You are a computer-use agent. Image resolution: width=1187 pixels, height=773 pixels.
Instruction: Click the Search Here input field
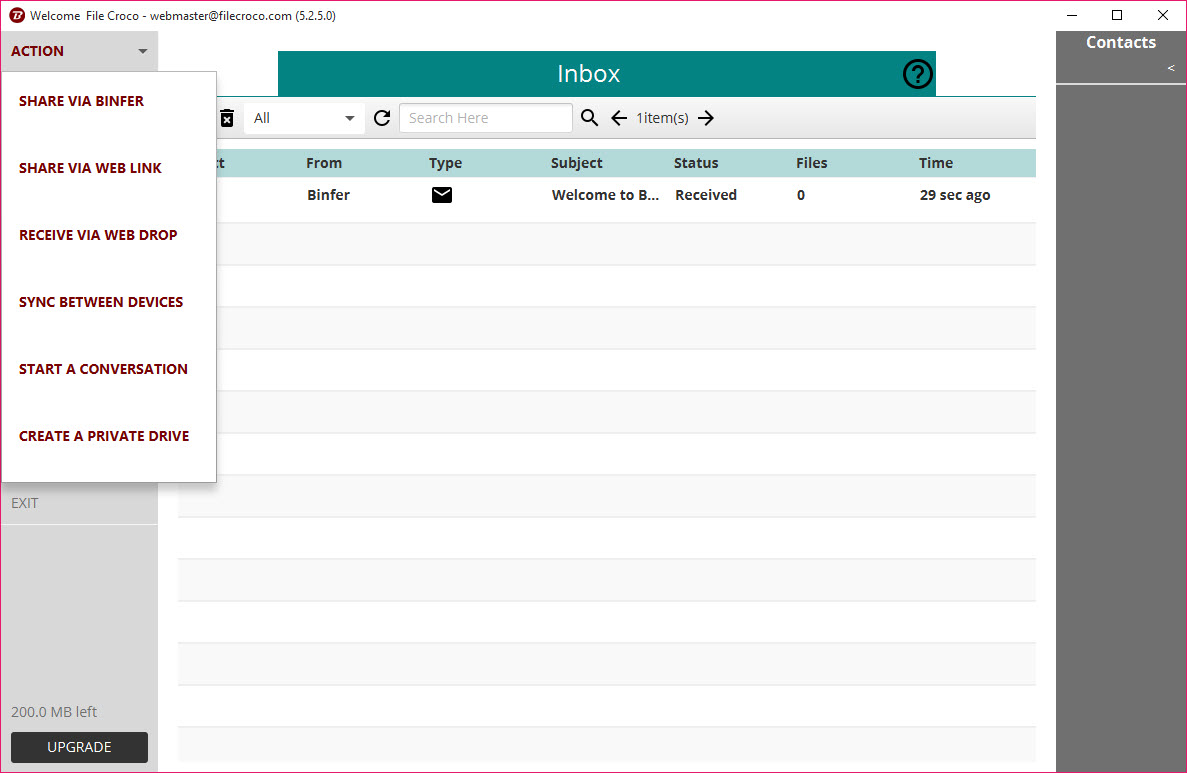(x=486, y=118)
